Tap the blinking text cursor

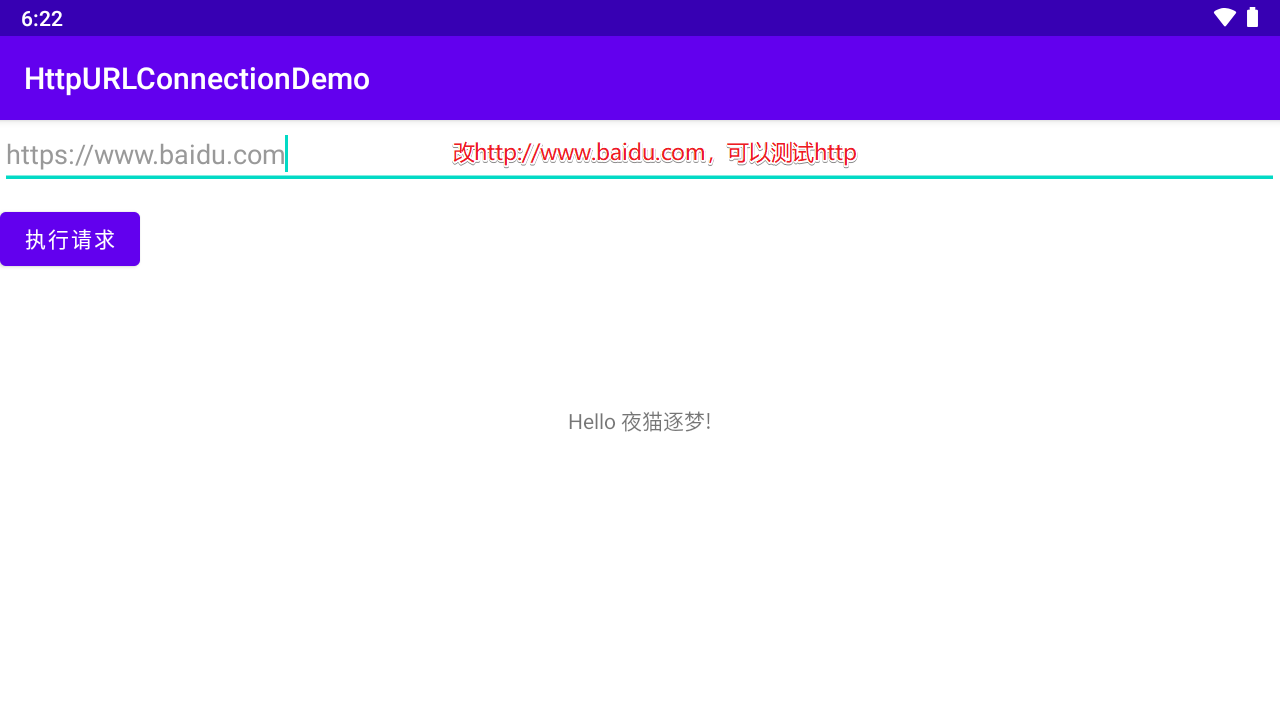(287, 153)
